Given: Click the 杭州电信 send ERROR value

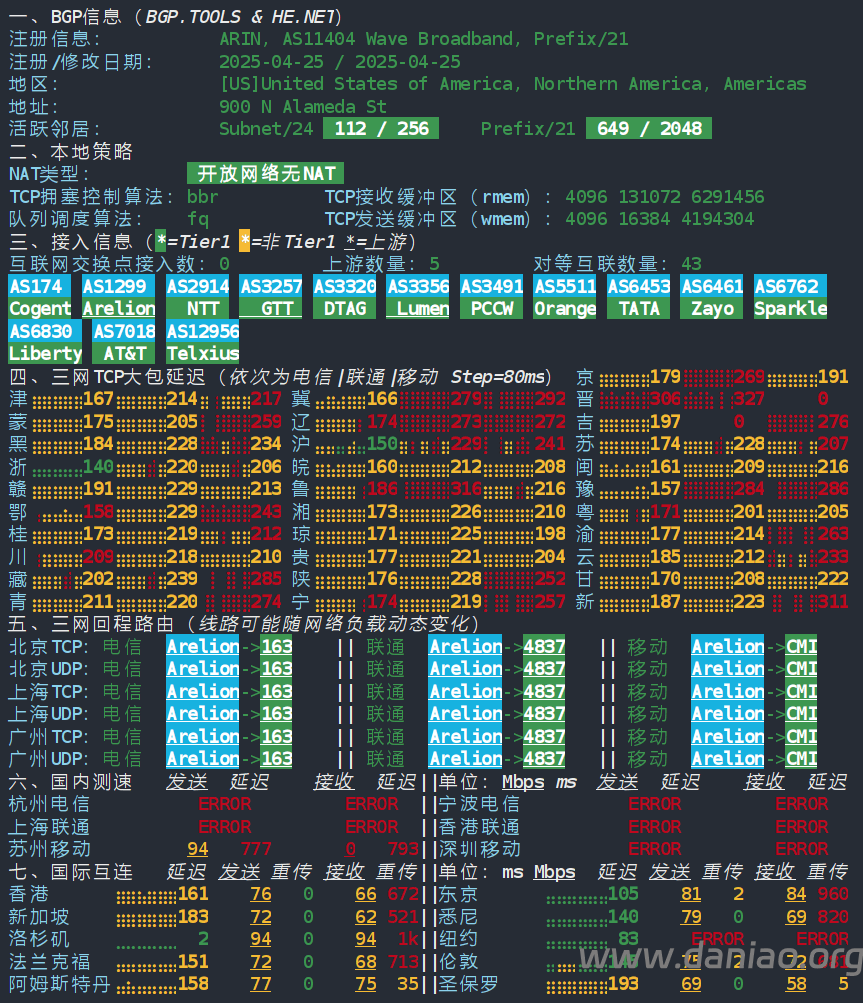Looking at the screenshot, I should (x=225, y=803).
